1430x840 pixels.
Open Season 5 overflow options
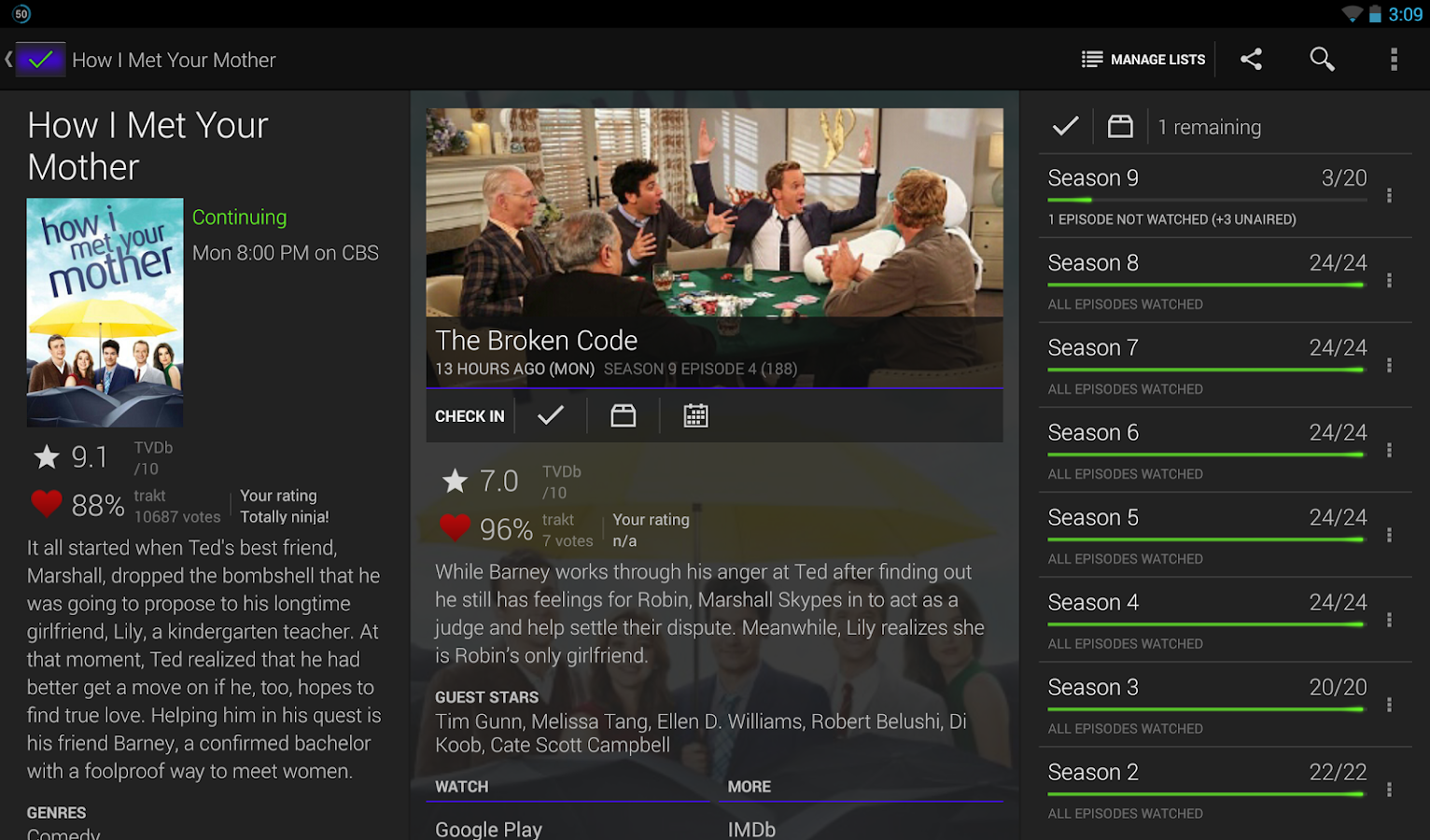click(x=1389, y=535)
